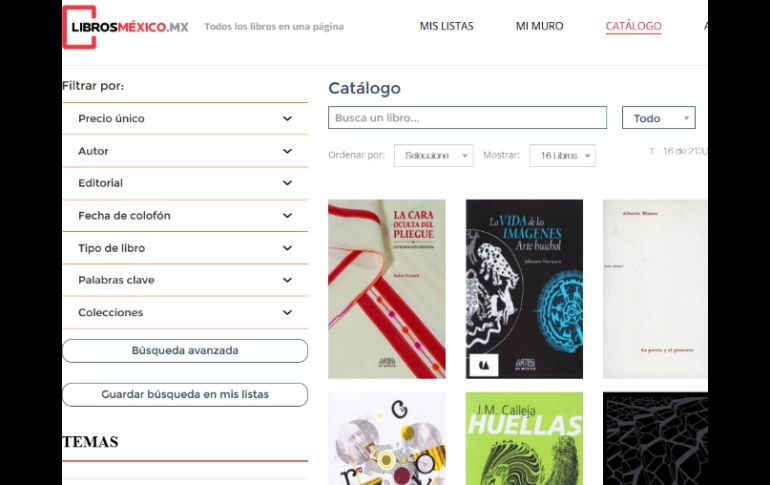Image resolution: width=770 pixels, height=485 pixels.
Task: Expand the Editorial filter chevron
Action: pos(287,183)
